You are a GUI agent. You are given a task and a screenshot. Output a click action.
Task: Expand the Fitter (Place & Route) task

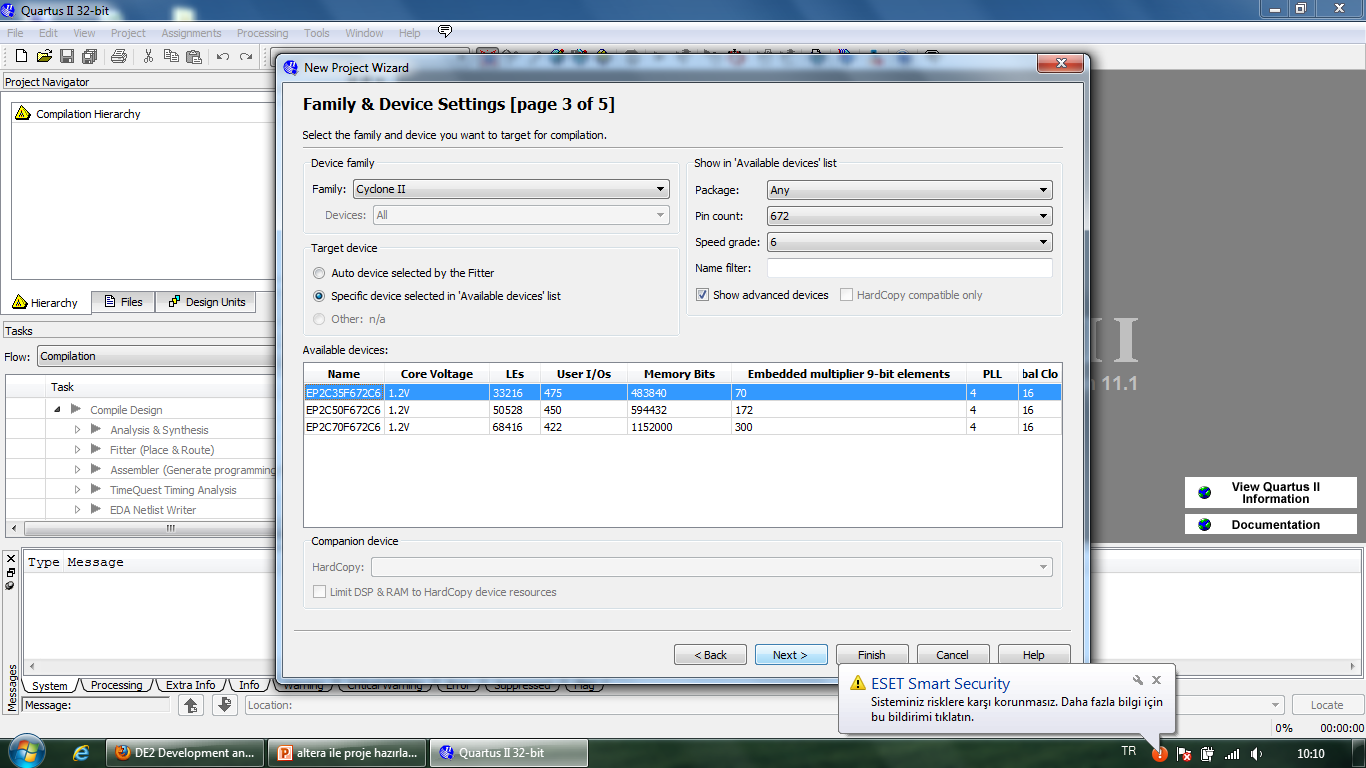click(77, 449)
